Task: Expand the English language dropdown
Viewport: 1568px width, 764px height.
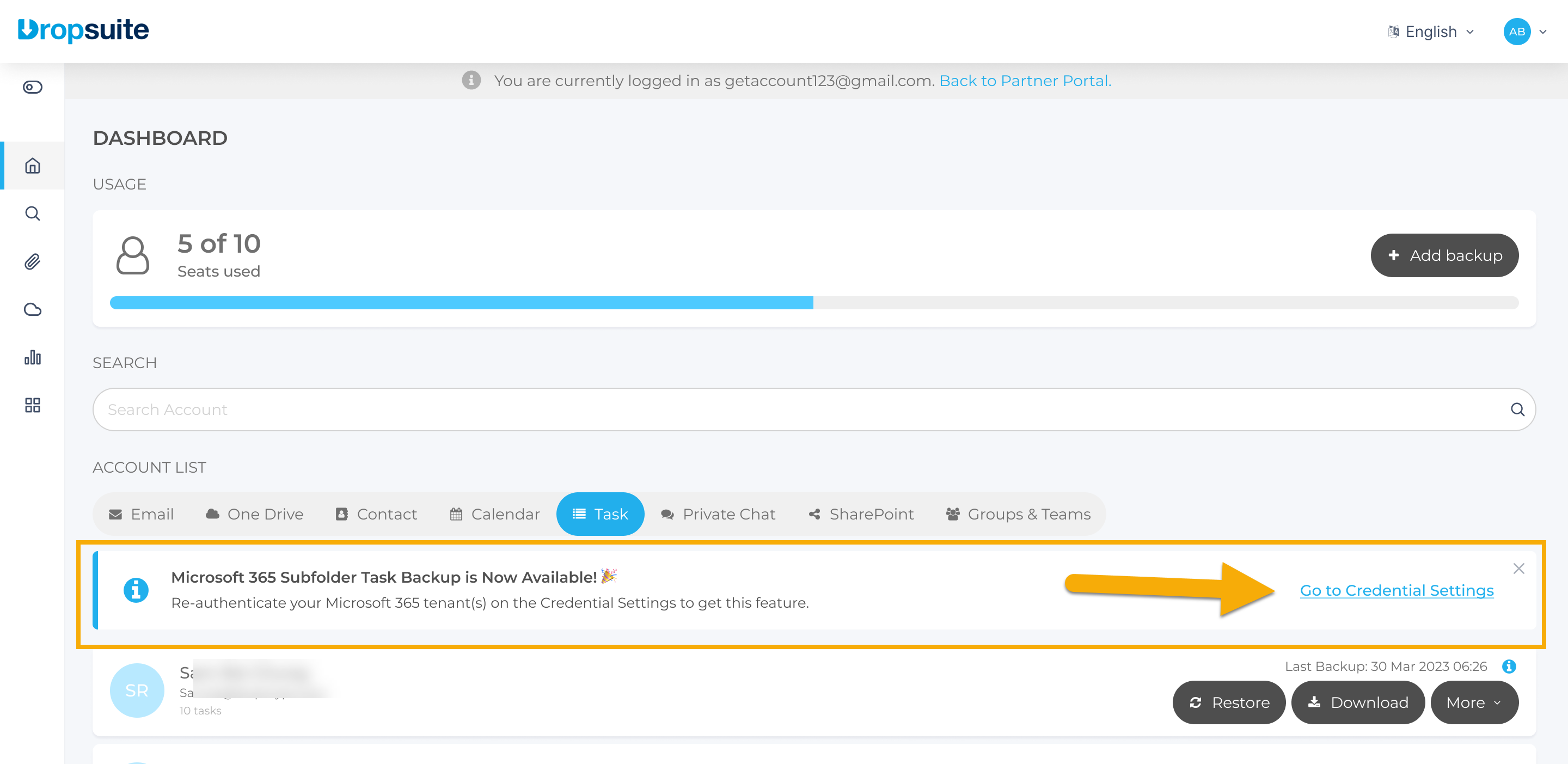Action: (1430, 32)
